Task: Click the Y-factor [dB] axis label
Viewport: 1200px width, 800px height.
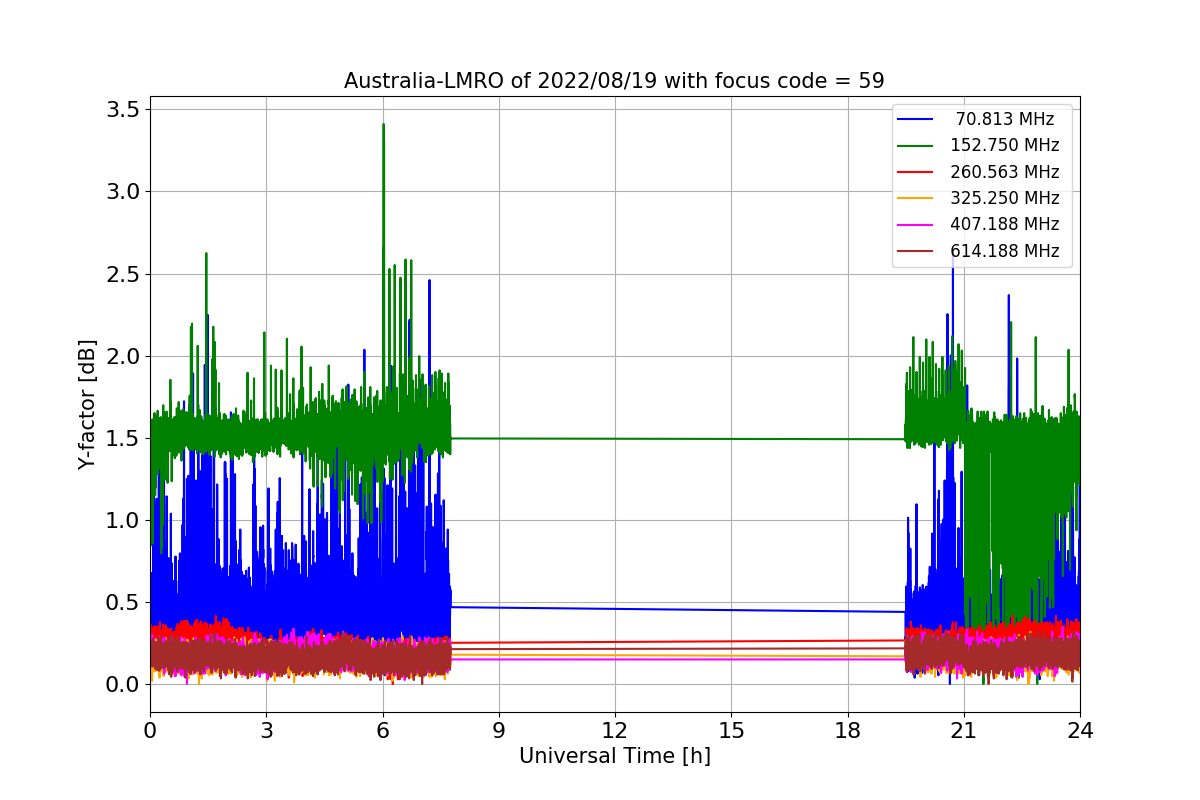Action: coord(88,405)
